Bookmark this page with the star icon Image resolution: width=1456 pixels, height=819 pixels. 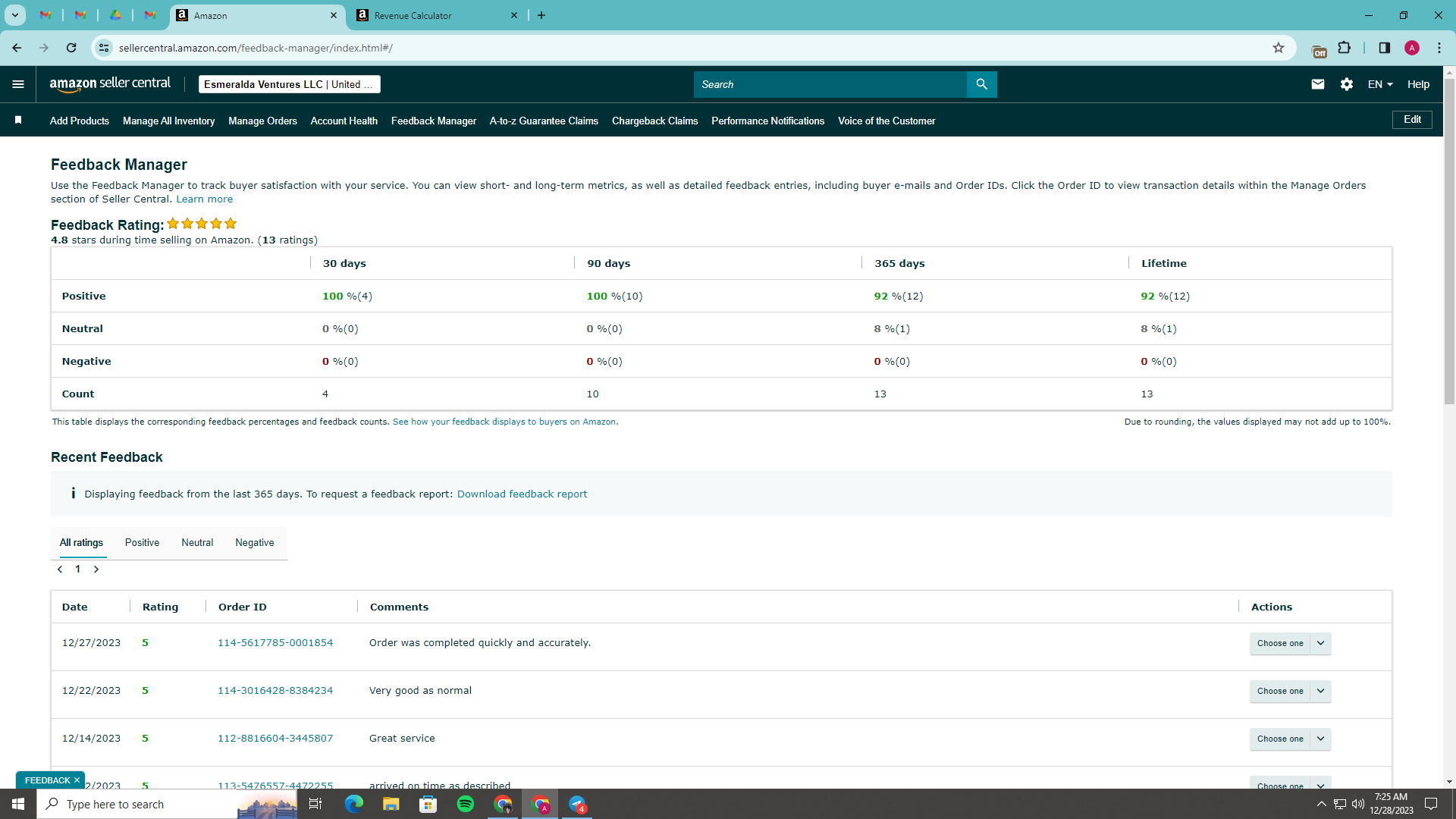[x=1279, y=48]
